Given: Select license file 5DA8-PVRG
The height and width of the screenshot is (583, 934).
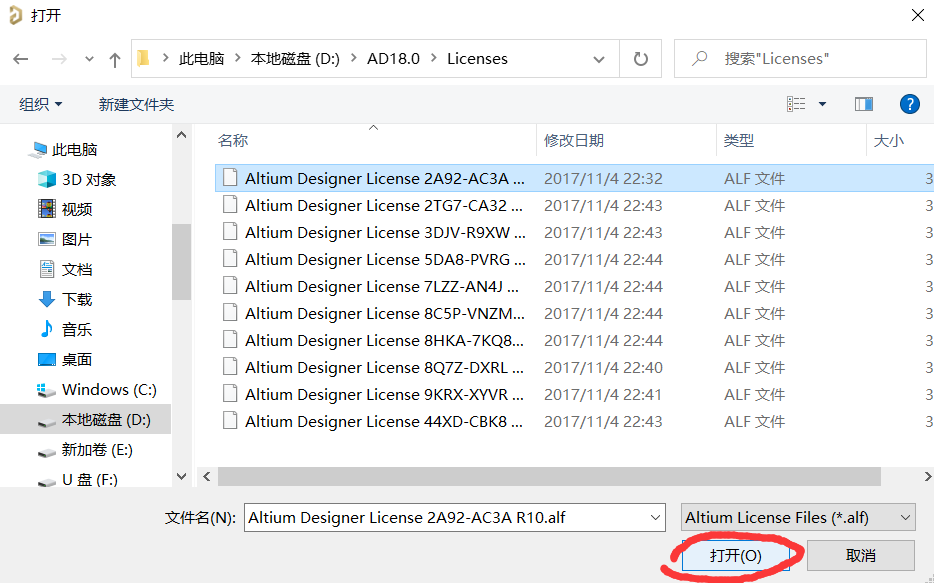Looking at the screenshot, I should [385, 260].
